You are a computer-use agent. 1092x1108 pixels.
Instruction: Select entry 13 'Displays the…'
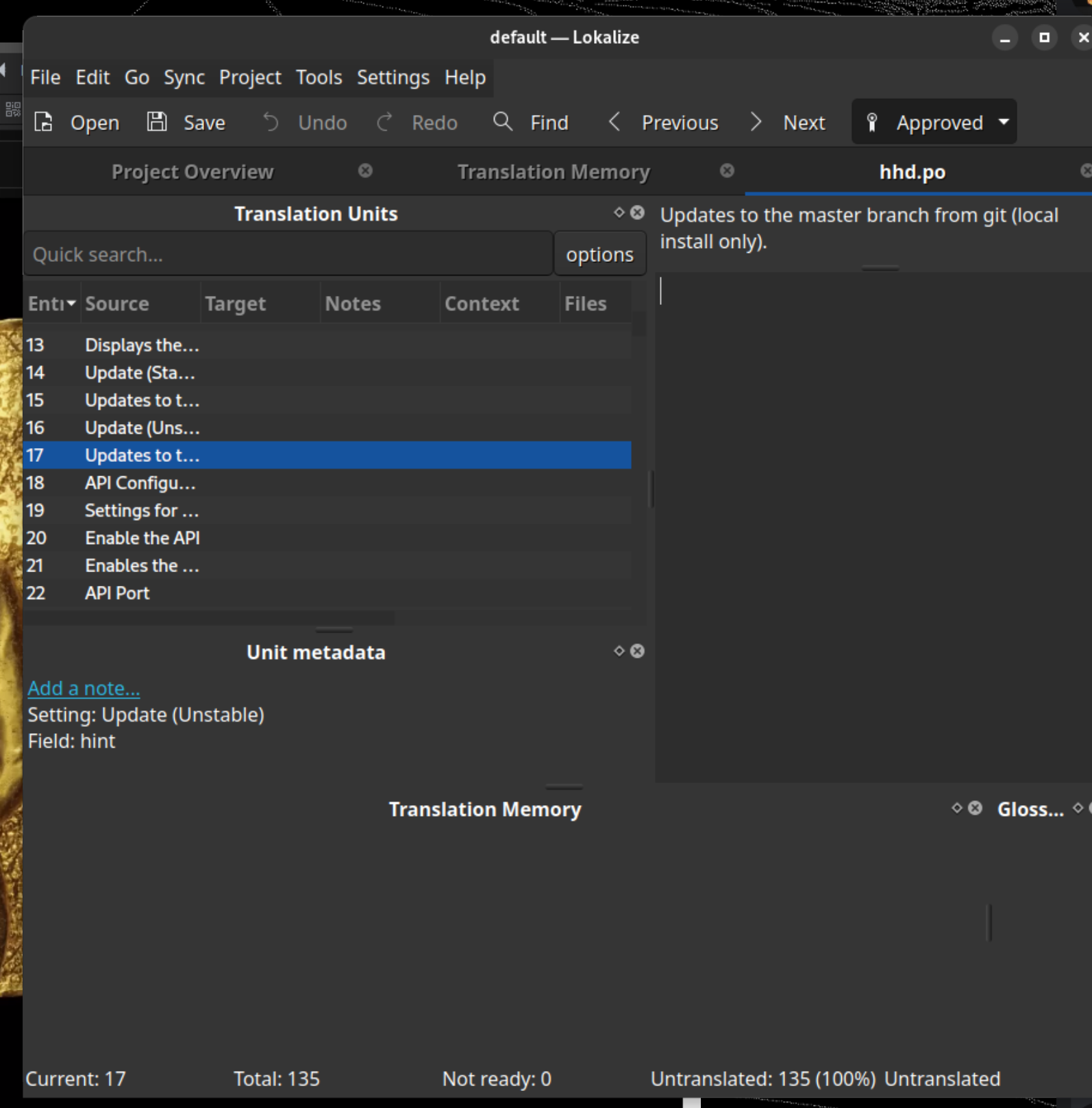point(327,345)
